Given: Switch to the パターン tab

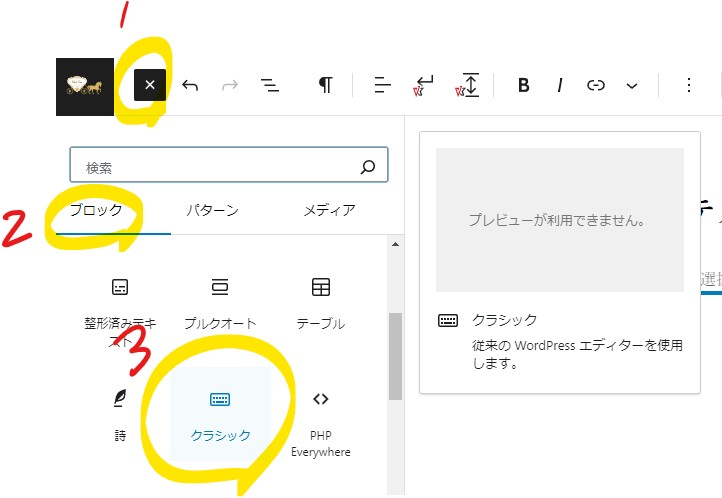Looking at the screenshot, I should pyautogui.click(x=212, y=210).
